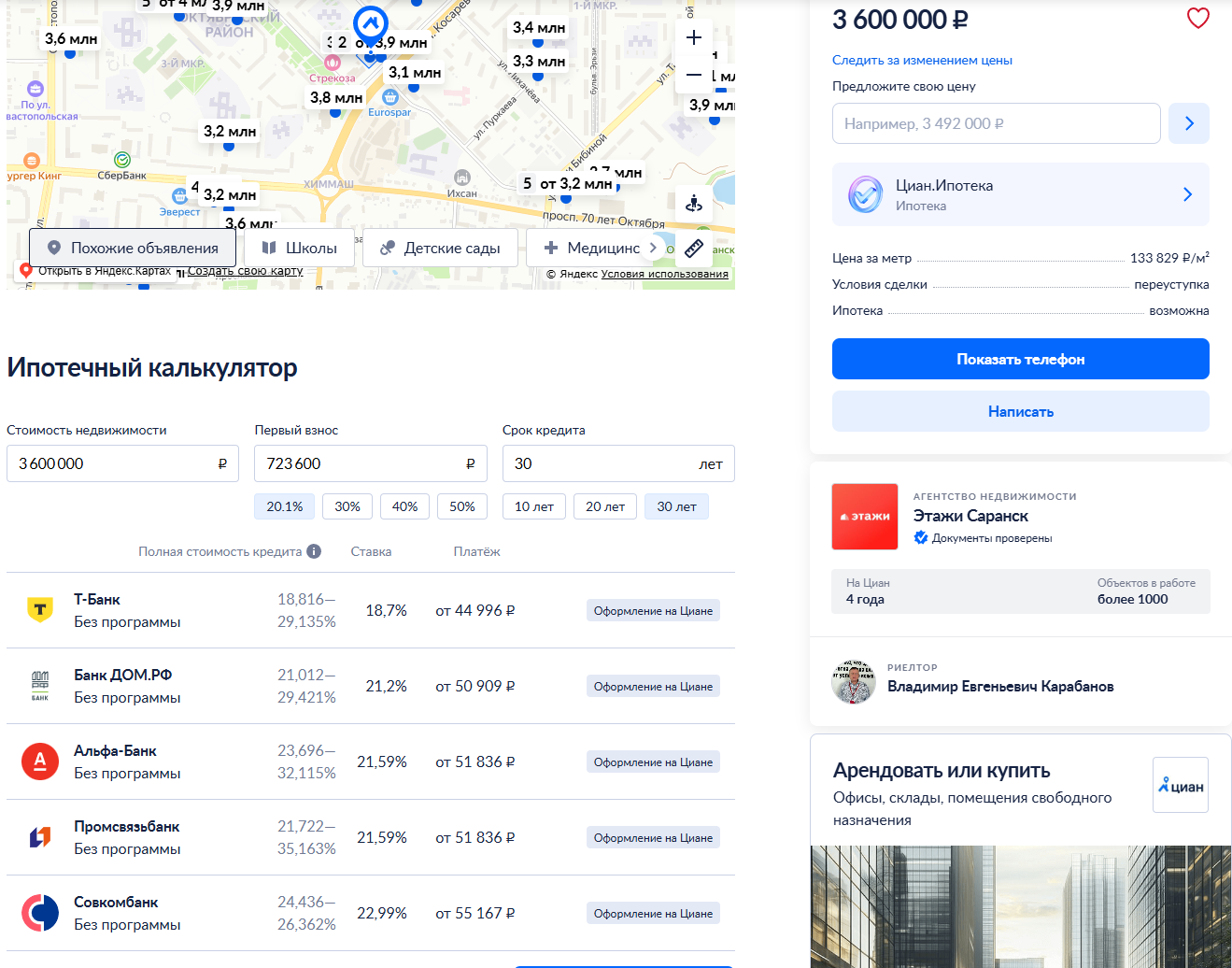
Task: Toggle the Похожие объявления map layer
Action: (x=133, y=248)
